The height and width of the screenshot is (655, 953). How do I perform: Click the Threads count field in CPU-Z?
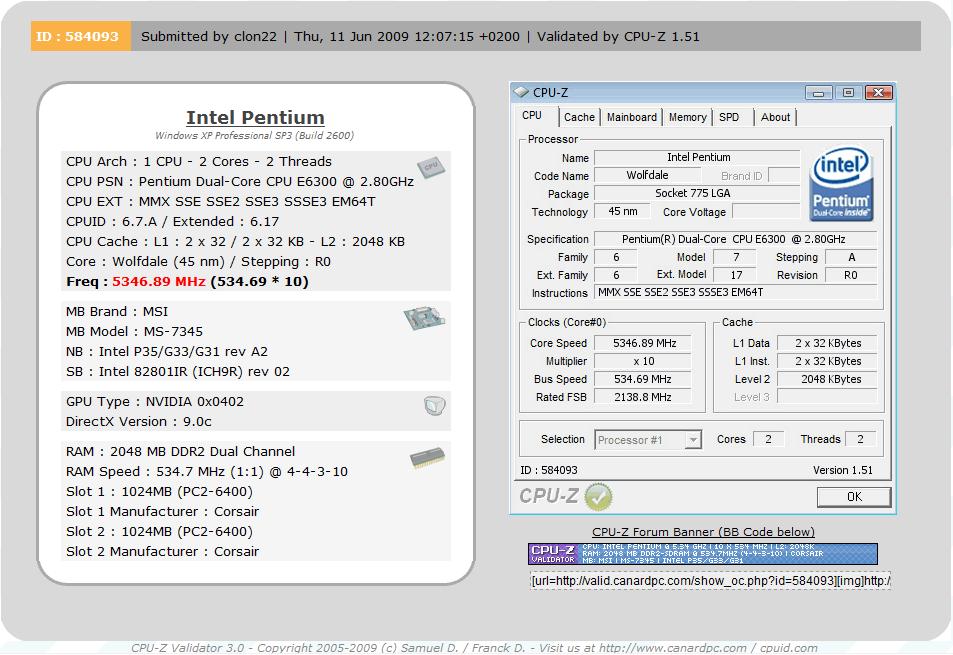click(x=860, y=439)
